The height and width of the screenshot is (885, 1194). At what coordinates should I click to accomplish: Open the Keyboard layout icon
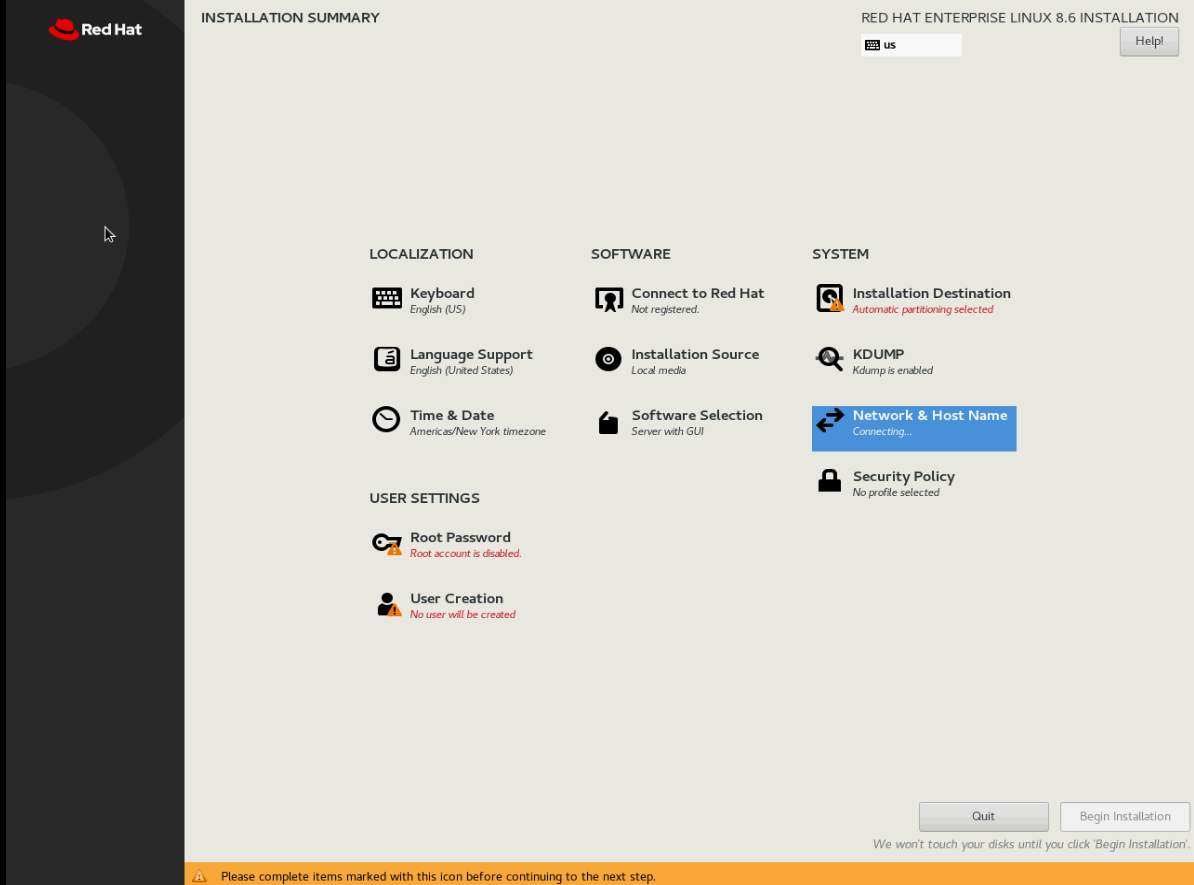(x=387, y=298)
